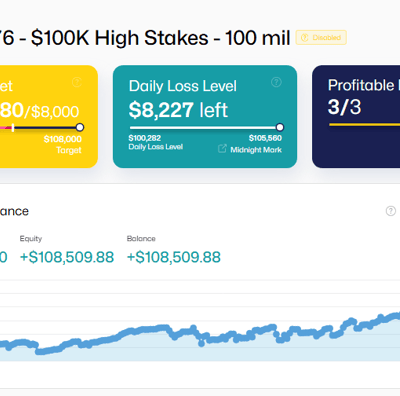Click the $105,560 midnight mark value
Screen dimensions: 400x396
click(265, 138)
